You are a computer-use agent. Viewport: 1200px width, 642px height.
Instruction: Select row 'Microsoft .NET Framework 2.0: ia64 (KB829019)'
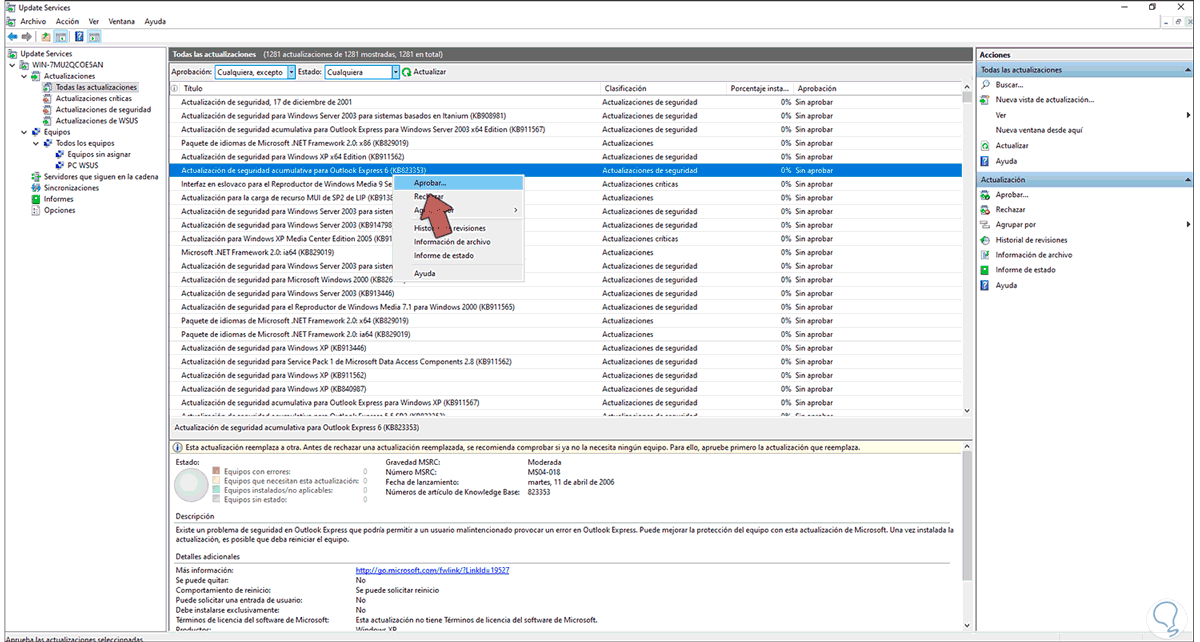pos(565,252)
